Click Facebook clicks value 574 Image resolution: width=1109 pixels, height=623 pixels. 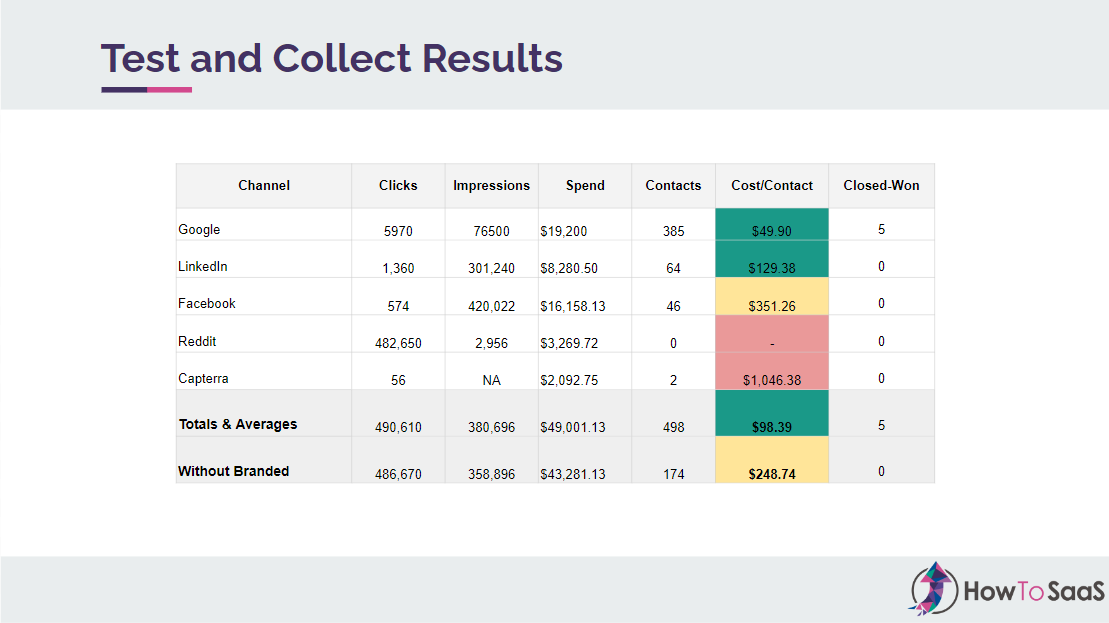(x=398, y=306)
